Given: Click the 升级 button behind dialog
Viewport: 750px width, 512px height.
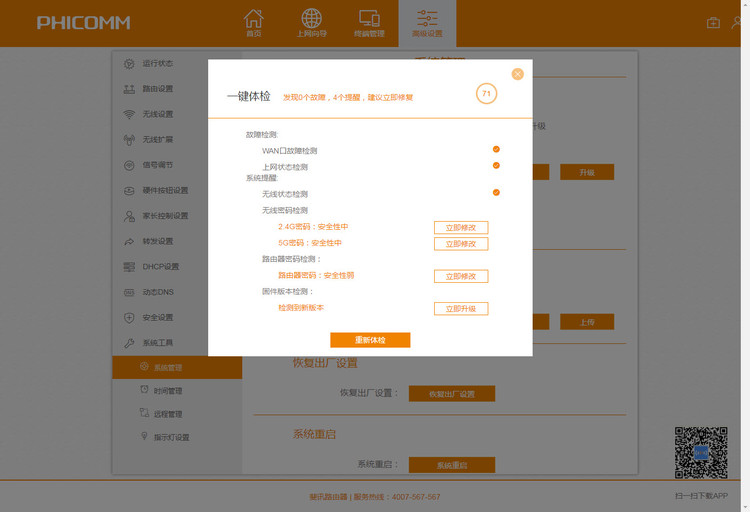Looking at the screenshot, I should 587,172.
